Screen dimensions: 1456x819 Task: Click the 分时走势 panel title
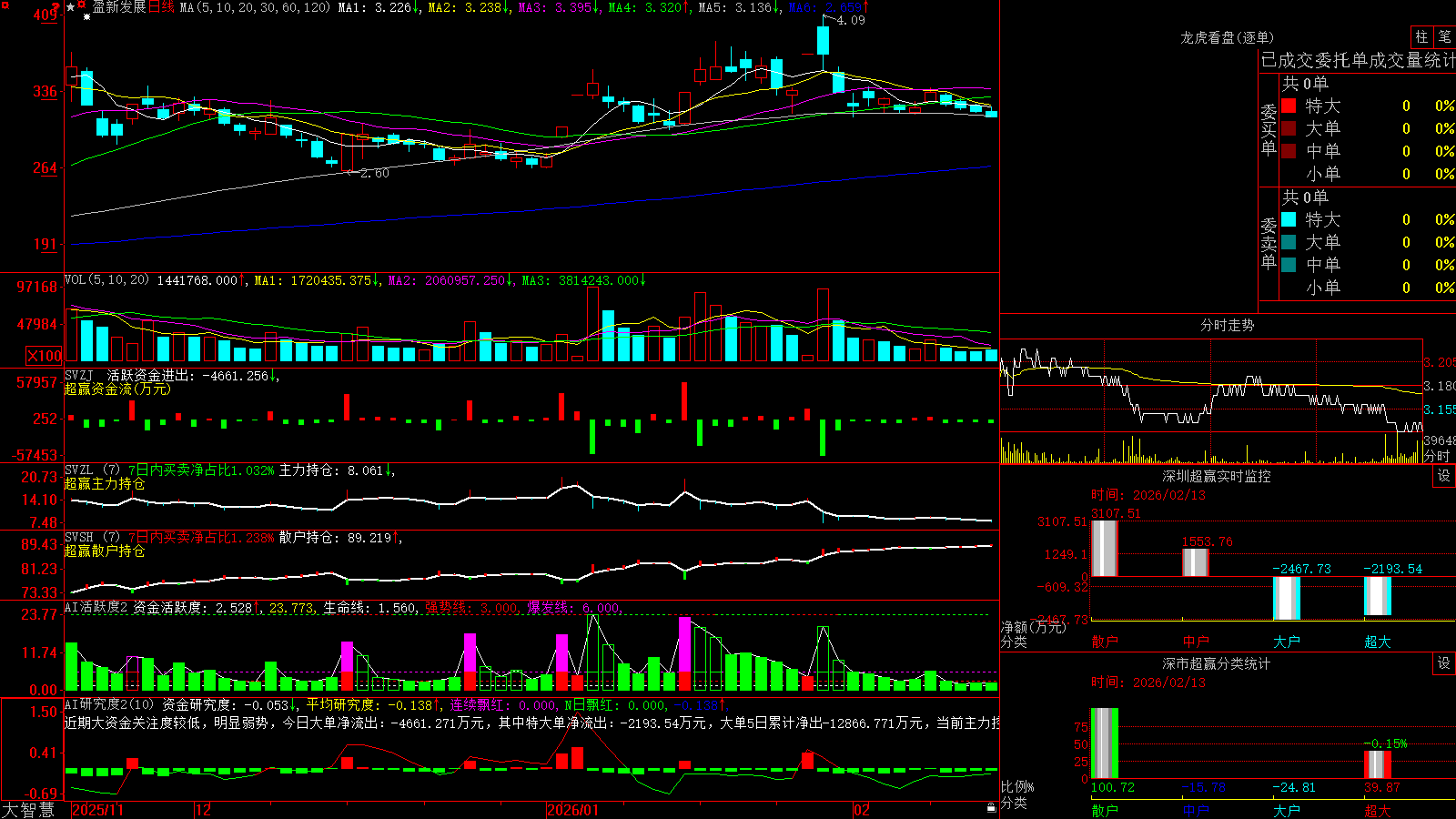pos(1227,325)
